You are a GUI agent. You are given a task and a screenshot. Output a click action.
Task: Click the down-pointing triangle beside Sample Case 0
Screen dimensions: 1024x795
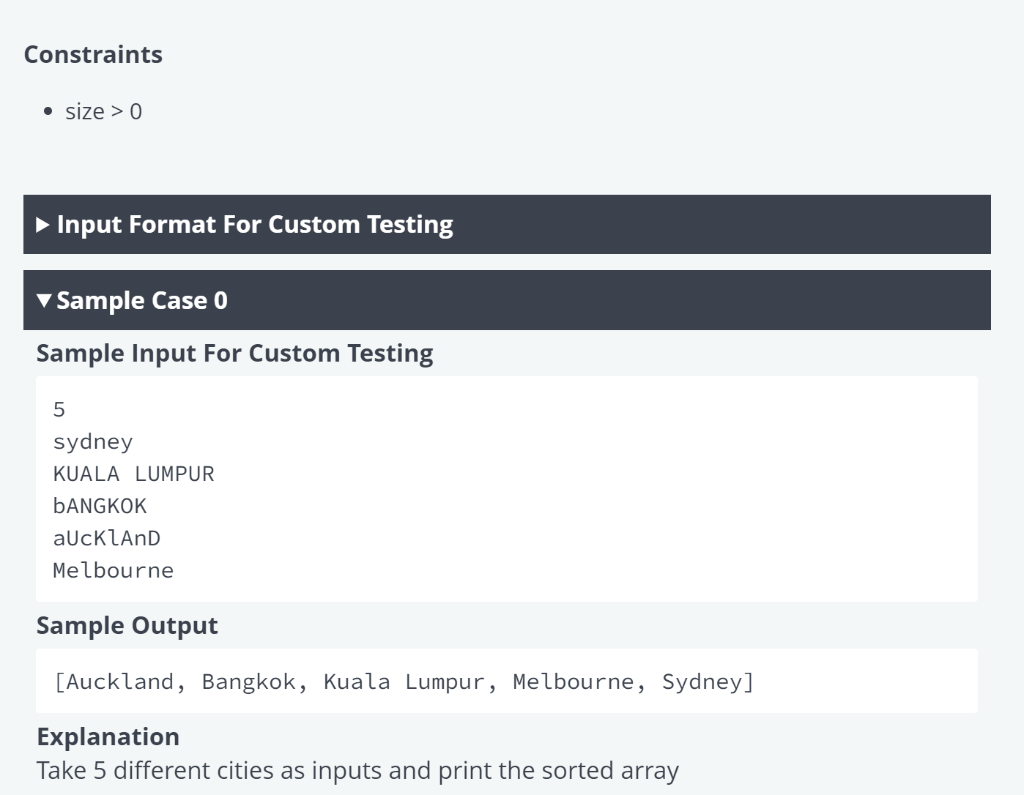pyautogui.click(x=43, y=301)
